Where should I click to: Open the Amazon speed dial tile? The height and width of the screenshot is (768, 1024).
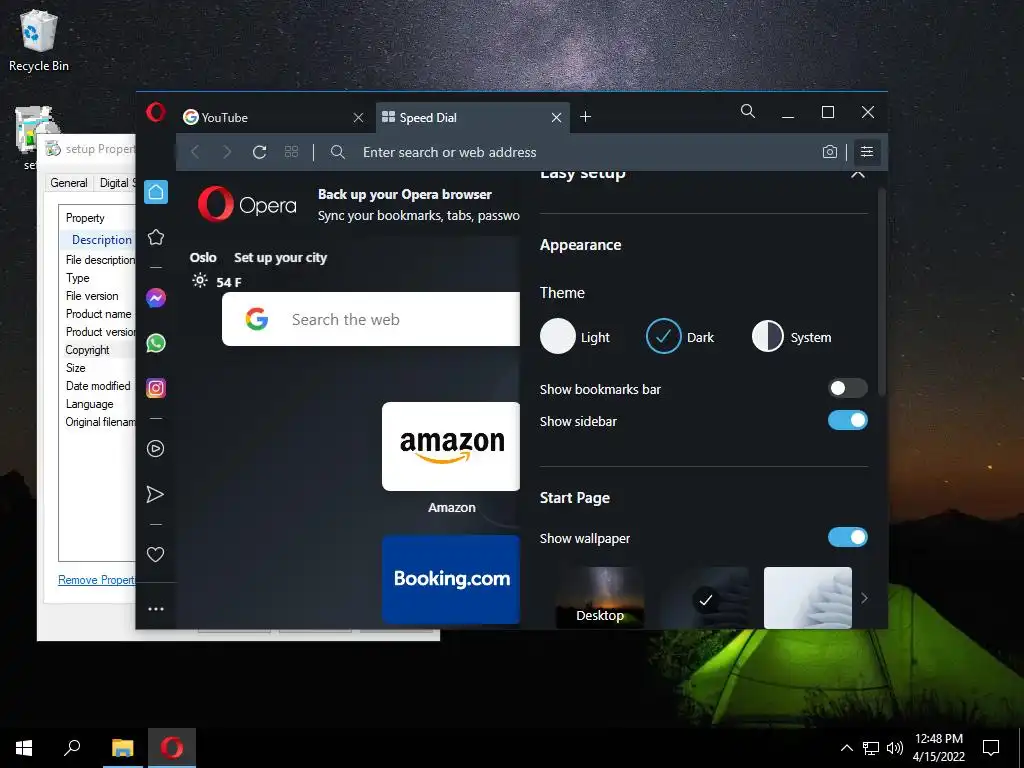451,446
